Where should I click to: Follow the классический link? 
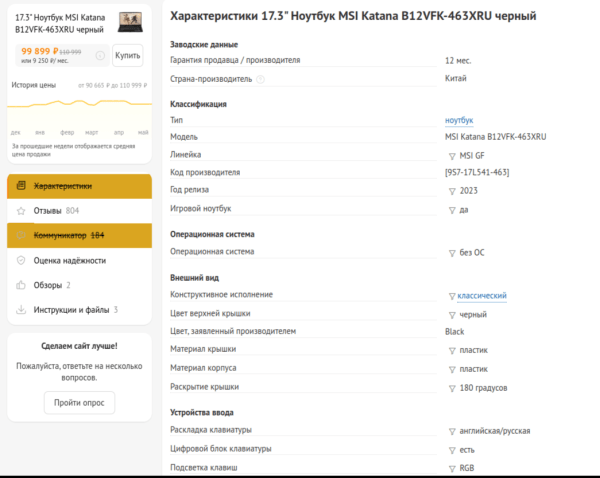click(x=482, y=295)
